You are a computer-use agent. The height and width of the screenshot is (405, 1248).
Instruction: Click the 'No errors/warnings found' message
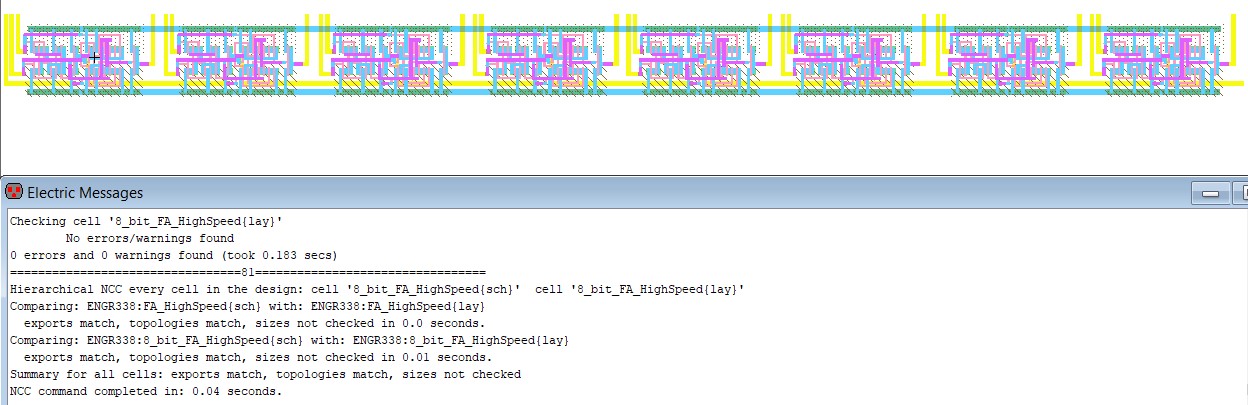pos(149,239)
